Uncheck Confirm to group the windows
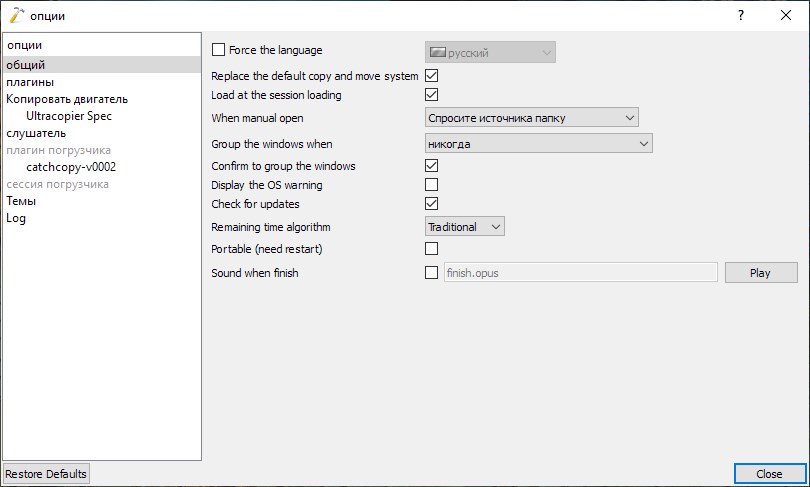The height and width of the screenshot is (487, 810). 432,166
